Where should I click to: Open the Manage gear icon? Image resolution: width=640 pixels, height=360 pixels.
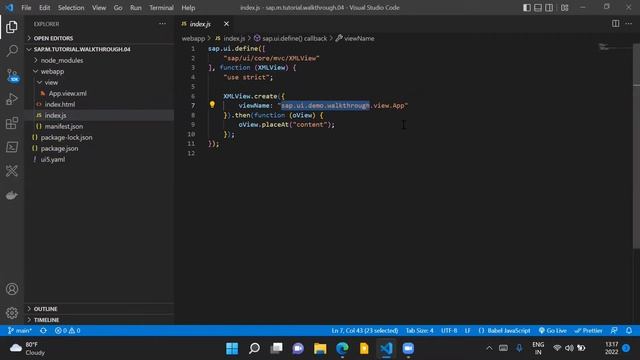point(12,313)
